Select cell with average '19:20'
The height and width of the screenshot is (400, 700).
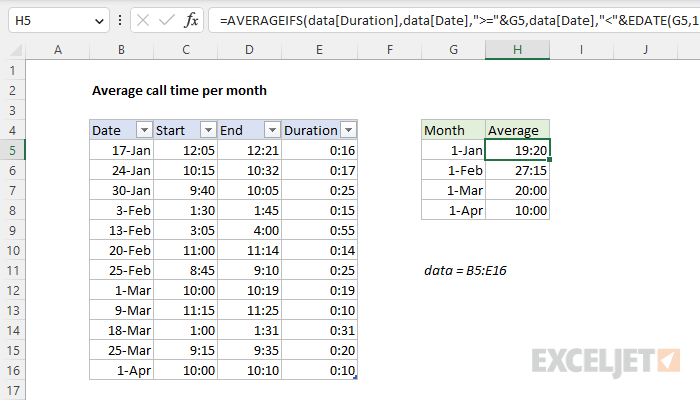(517, 150)
